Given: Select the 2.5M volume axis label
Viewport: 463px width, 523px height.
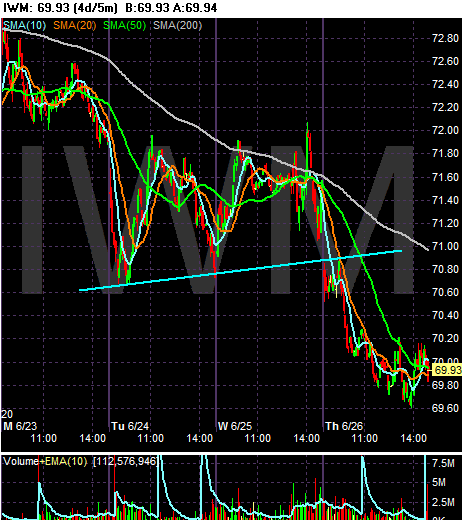Looking at the screenshot, I should click(x=444, y=502).
